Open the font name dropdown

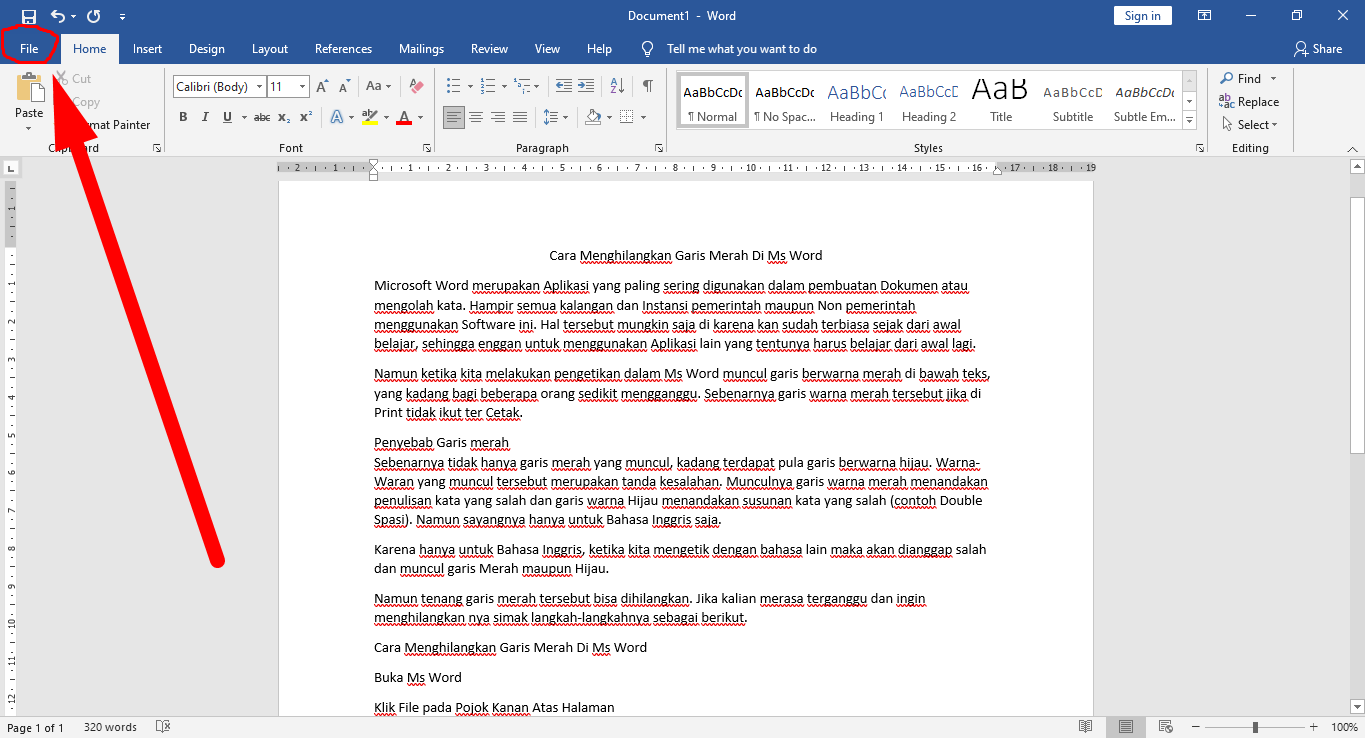pyautogui.click(x=259, y=87)
